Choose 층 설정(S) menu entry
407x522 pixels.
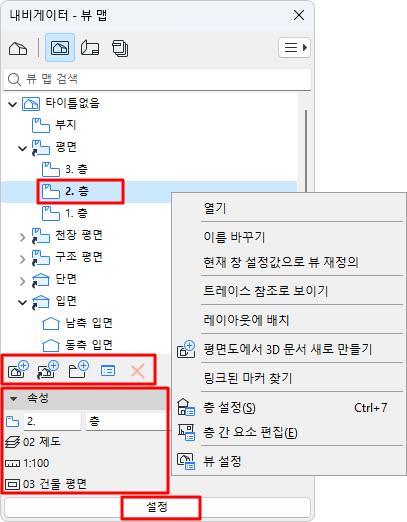tap(289, 408)
